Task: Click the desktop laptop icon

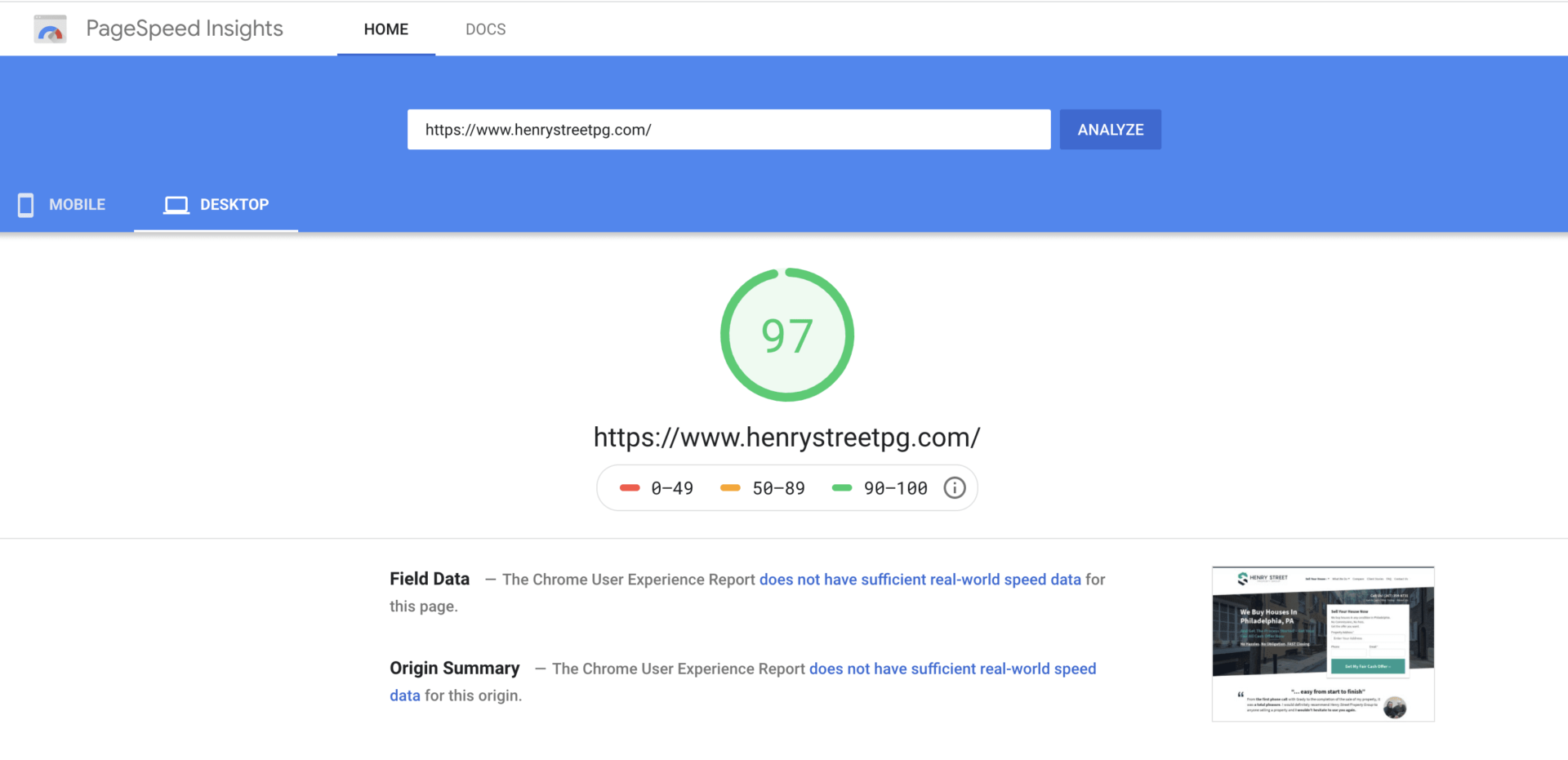Action: pyautogui.click(x=176, y=205)
